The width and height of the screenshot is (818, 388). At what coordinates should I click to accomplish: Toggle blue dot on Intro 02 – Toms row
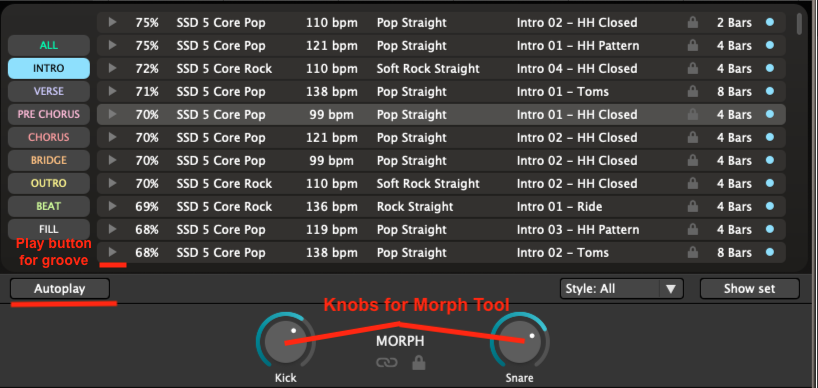coord(769,252)
